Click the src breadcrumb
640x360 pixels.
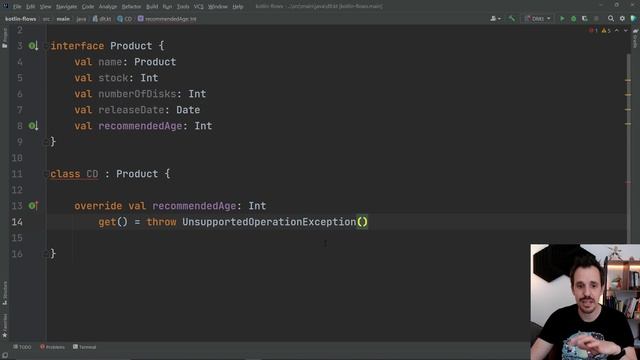46,19
